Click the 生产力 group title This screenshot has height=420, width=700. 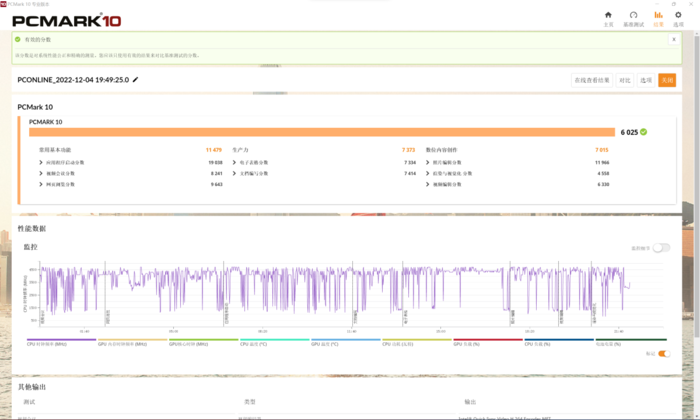click(240, 150)
